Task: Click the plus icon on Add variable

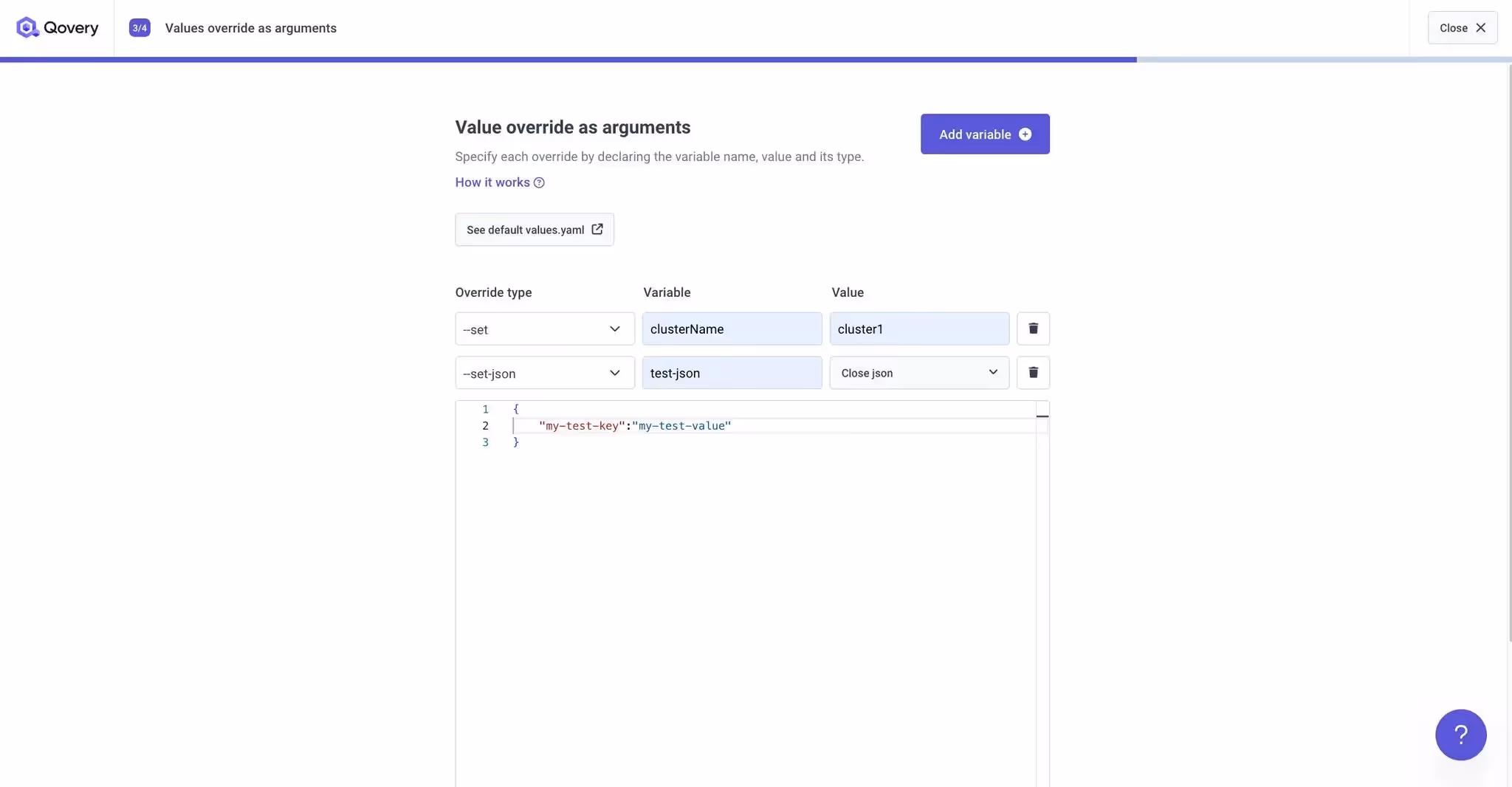Action: coord(1025,134)
